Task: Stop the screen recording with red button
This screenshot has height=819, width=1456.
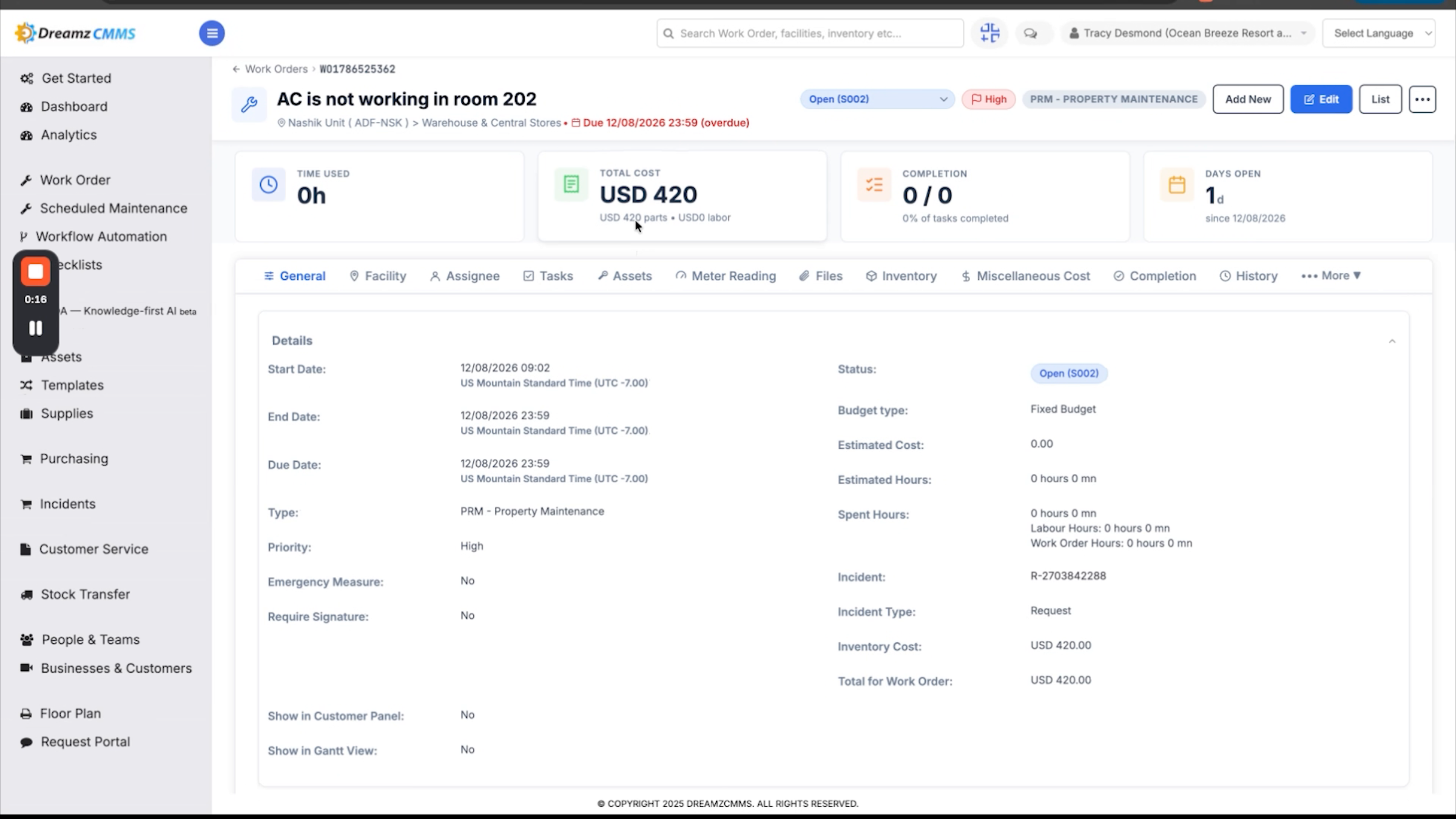Action: pos(36,272)
